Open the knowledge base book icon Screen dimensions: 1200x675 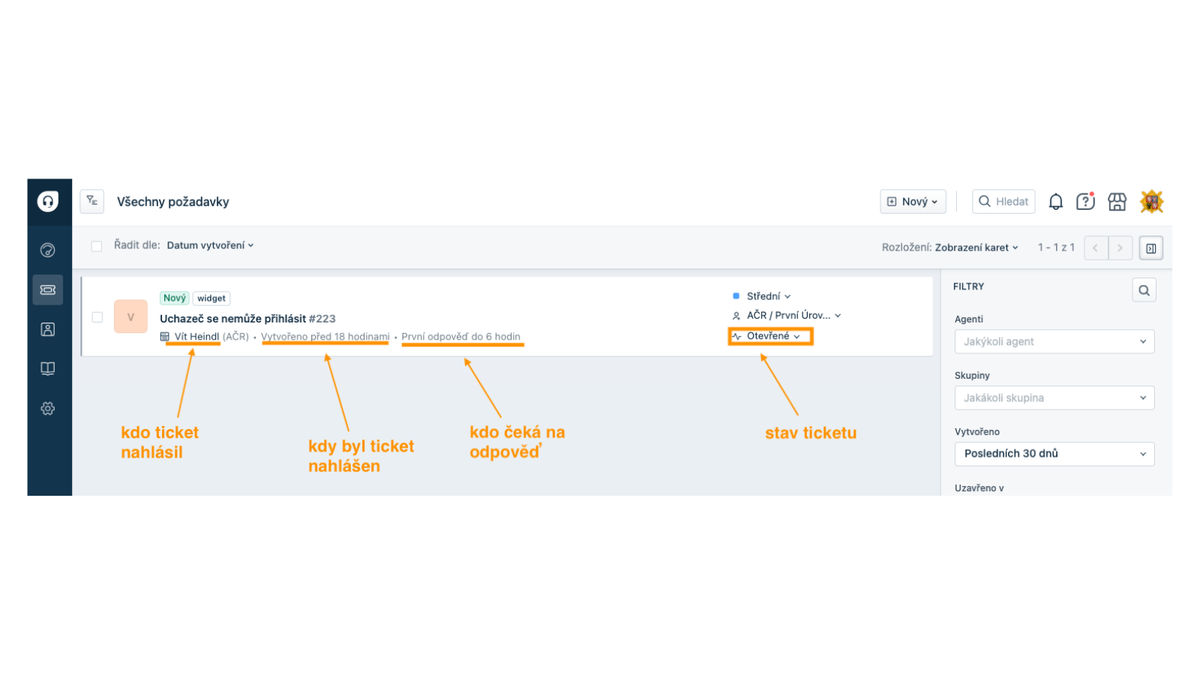coord(47,369)
